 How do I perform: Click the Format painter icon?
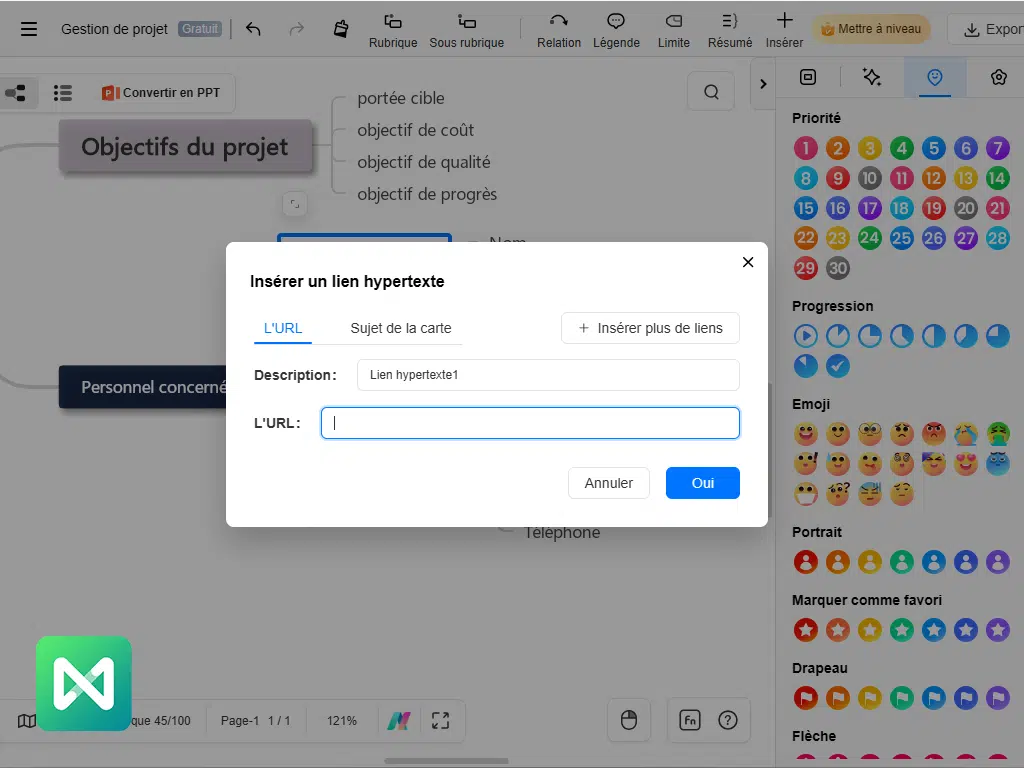point(341,29)
